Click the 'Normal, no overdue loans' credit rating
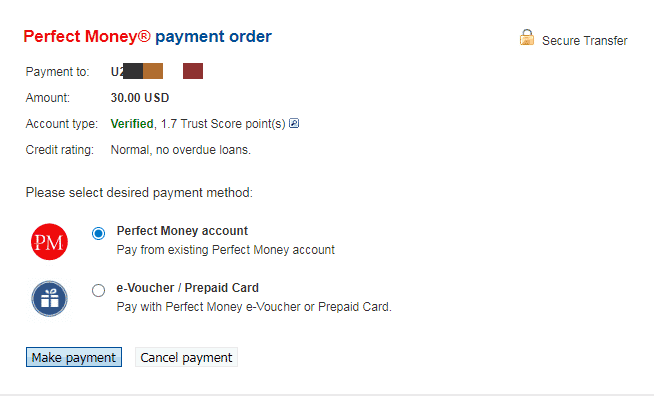Image resolution: width=654 pixels, height=396 pixels. pyautogui.click(x=181, y=150)
